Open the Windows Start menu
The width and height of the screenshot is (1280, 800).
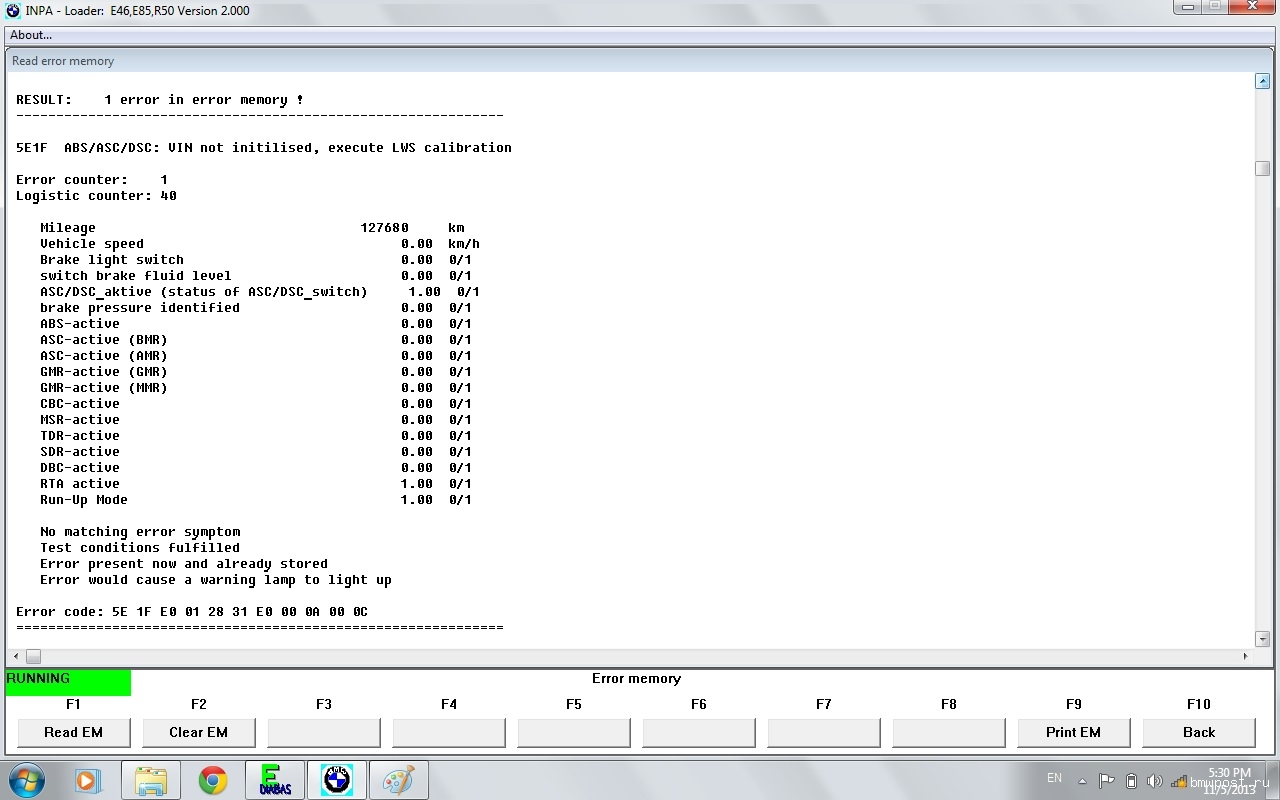[x=26, y=780]
